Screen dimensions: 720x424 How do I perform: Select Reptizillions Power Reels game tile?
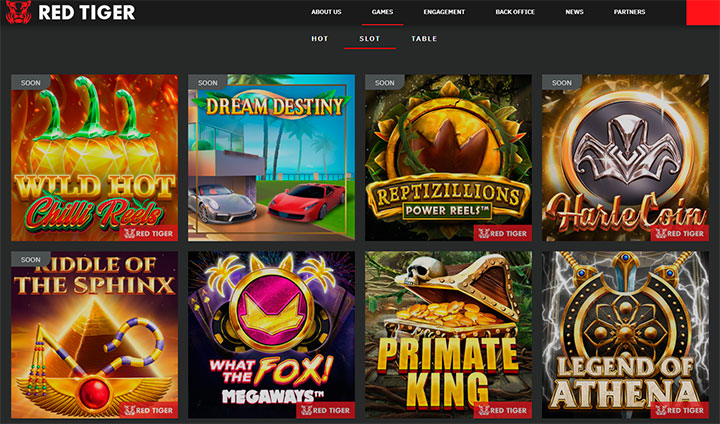448,158
